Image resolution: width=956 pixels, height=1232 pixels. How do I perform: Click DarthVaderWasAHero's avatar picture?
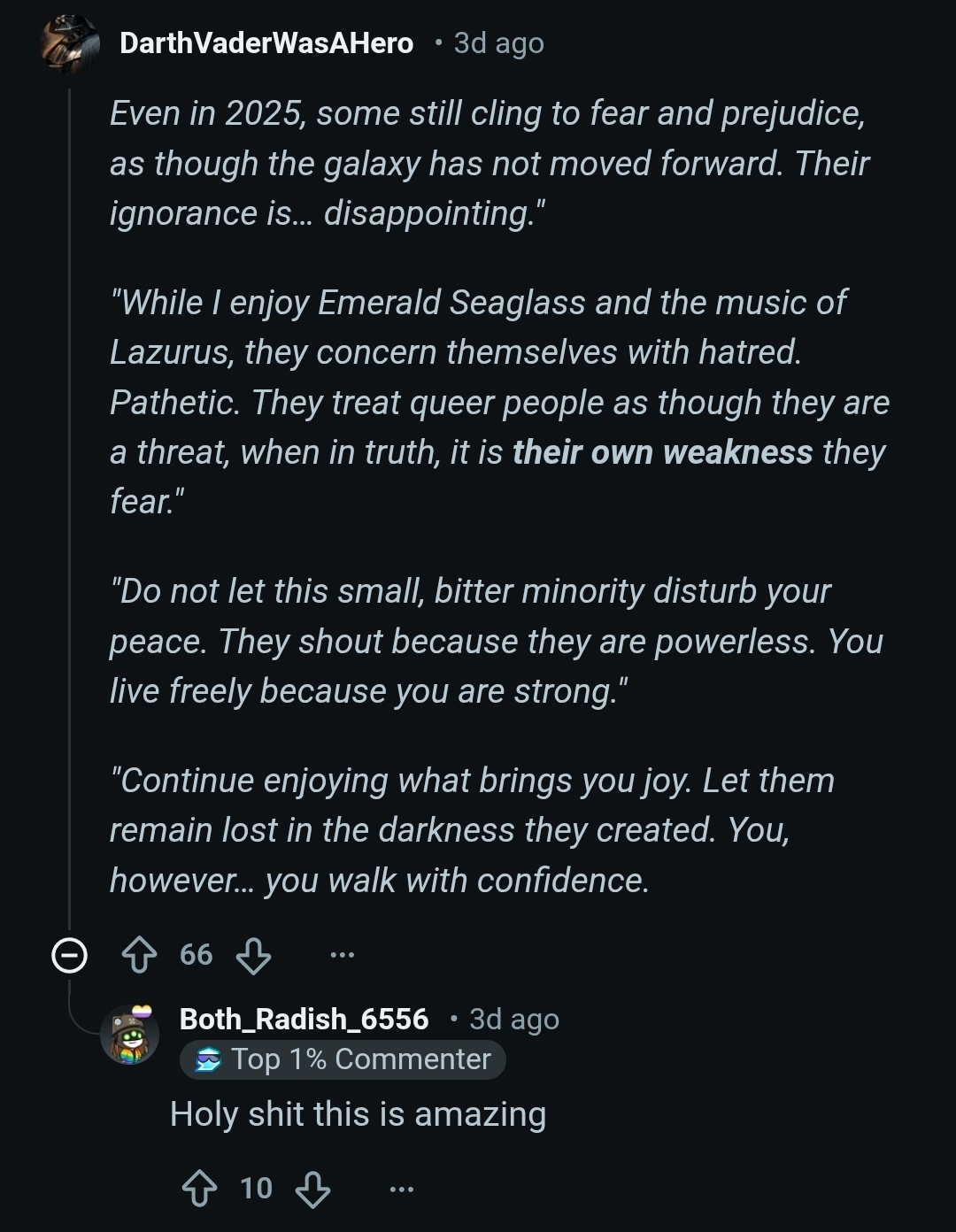coord(70,43)
